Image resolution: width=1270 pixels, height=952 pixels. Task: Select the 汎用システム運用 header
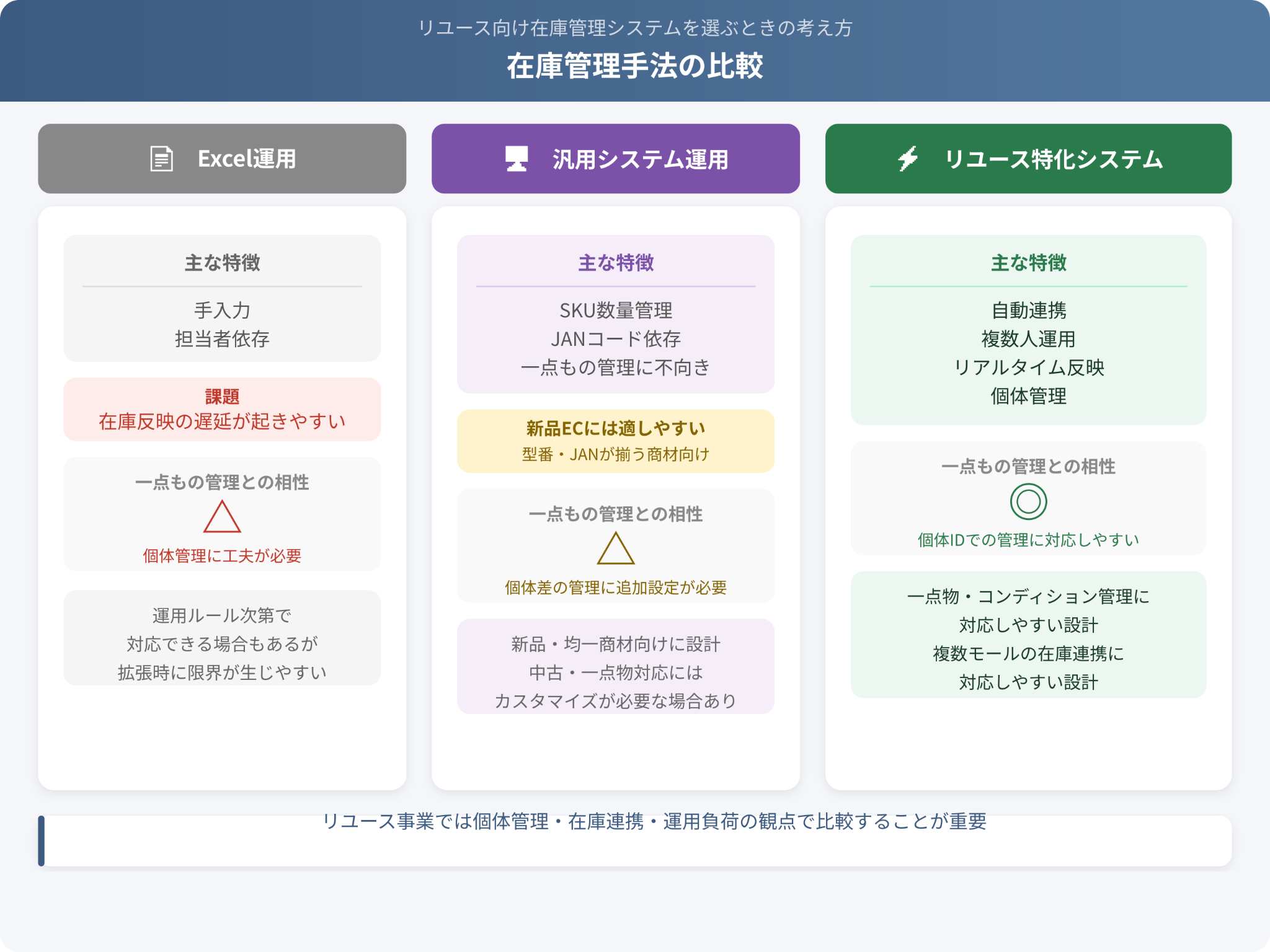(x=616, y=159)
